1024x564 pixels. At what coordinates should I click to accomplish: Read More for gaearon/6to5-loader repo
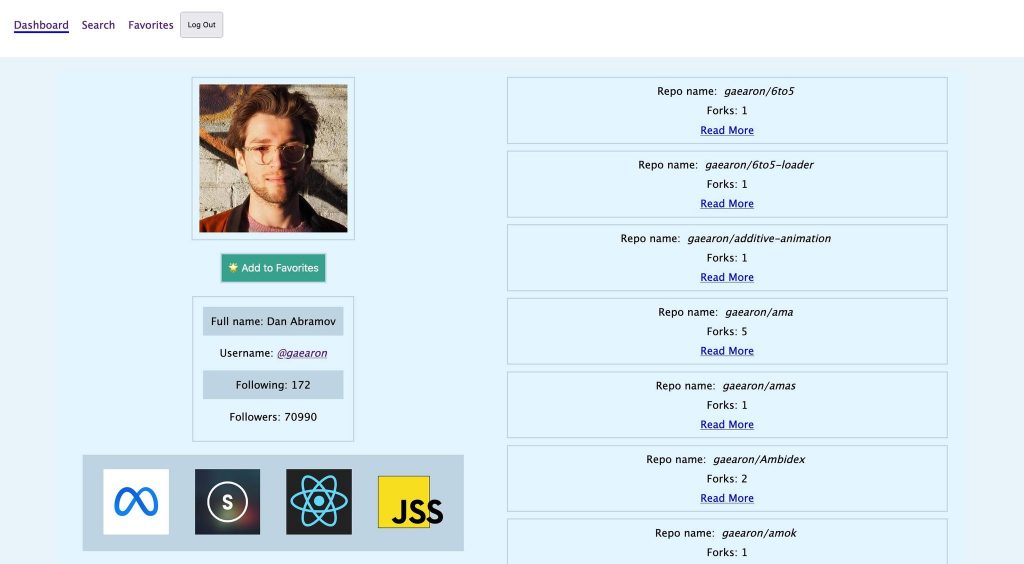pos(727,204)
